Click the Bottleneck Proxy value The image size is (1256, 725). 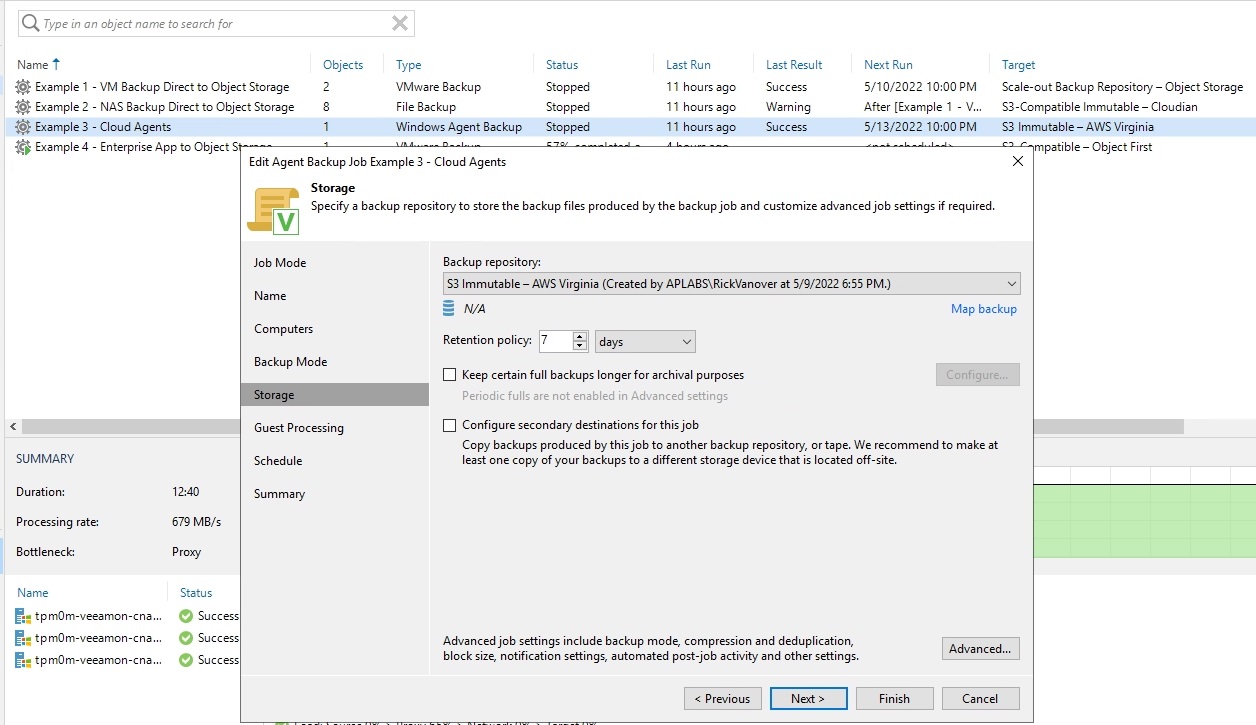[186, 552]
